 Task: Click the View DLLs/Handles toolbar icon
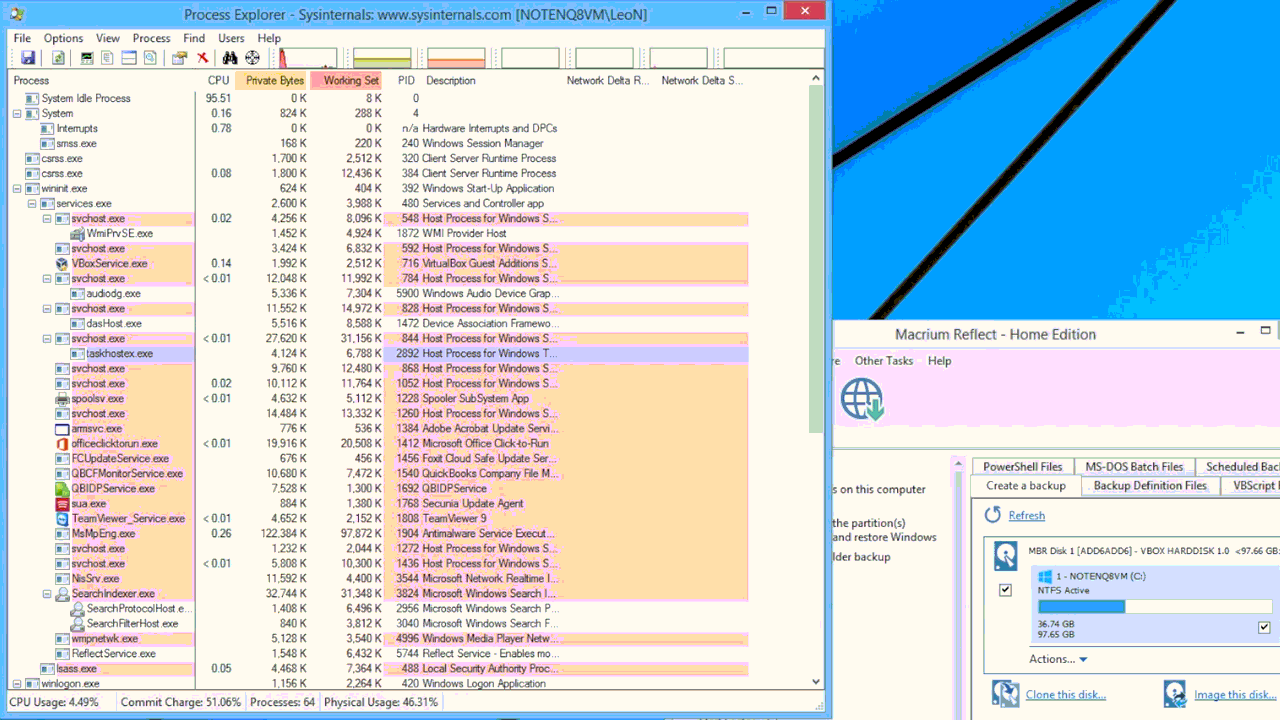[150, 58]
